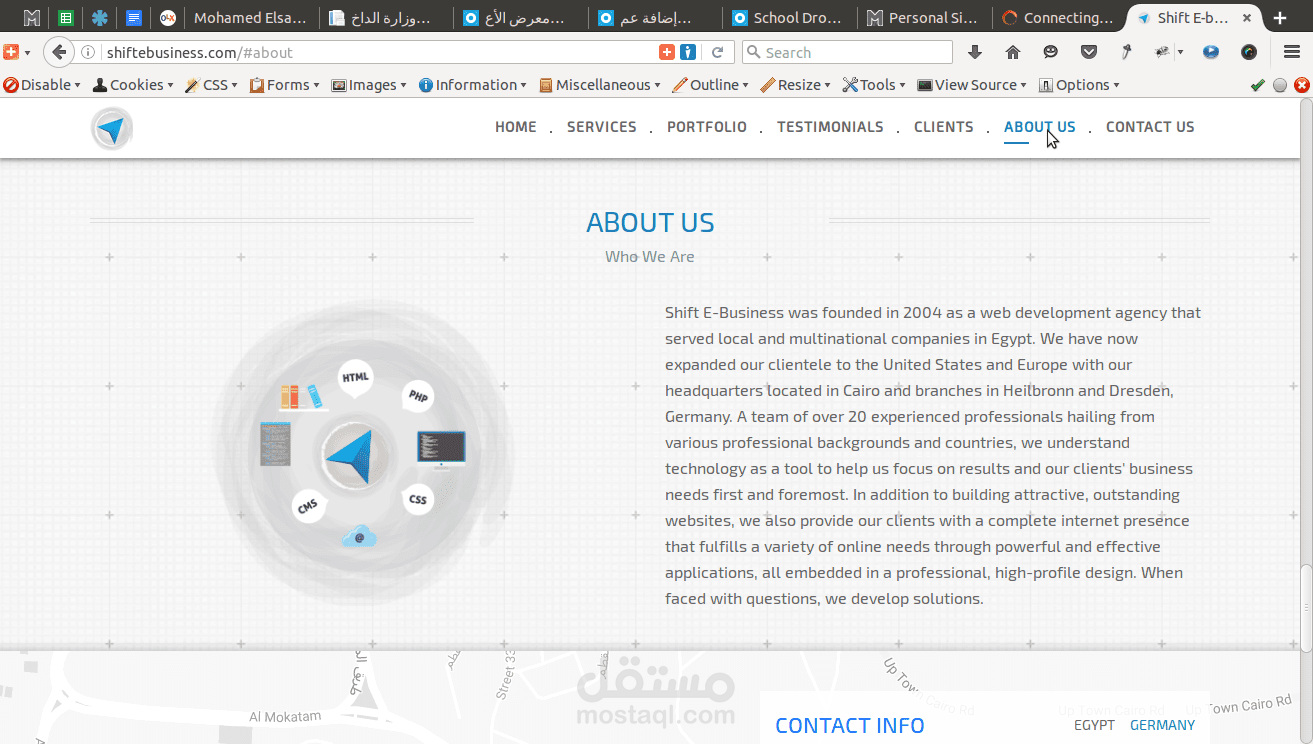Screen dimensions: 1313x744
Task: Click the page vertical scrollbar thumb
Action: tap(1305, 610)
